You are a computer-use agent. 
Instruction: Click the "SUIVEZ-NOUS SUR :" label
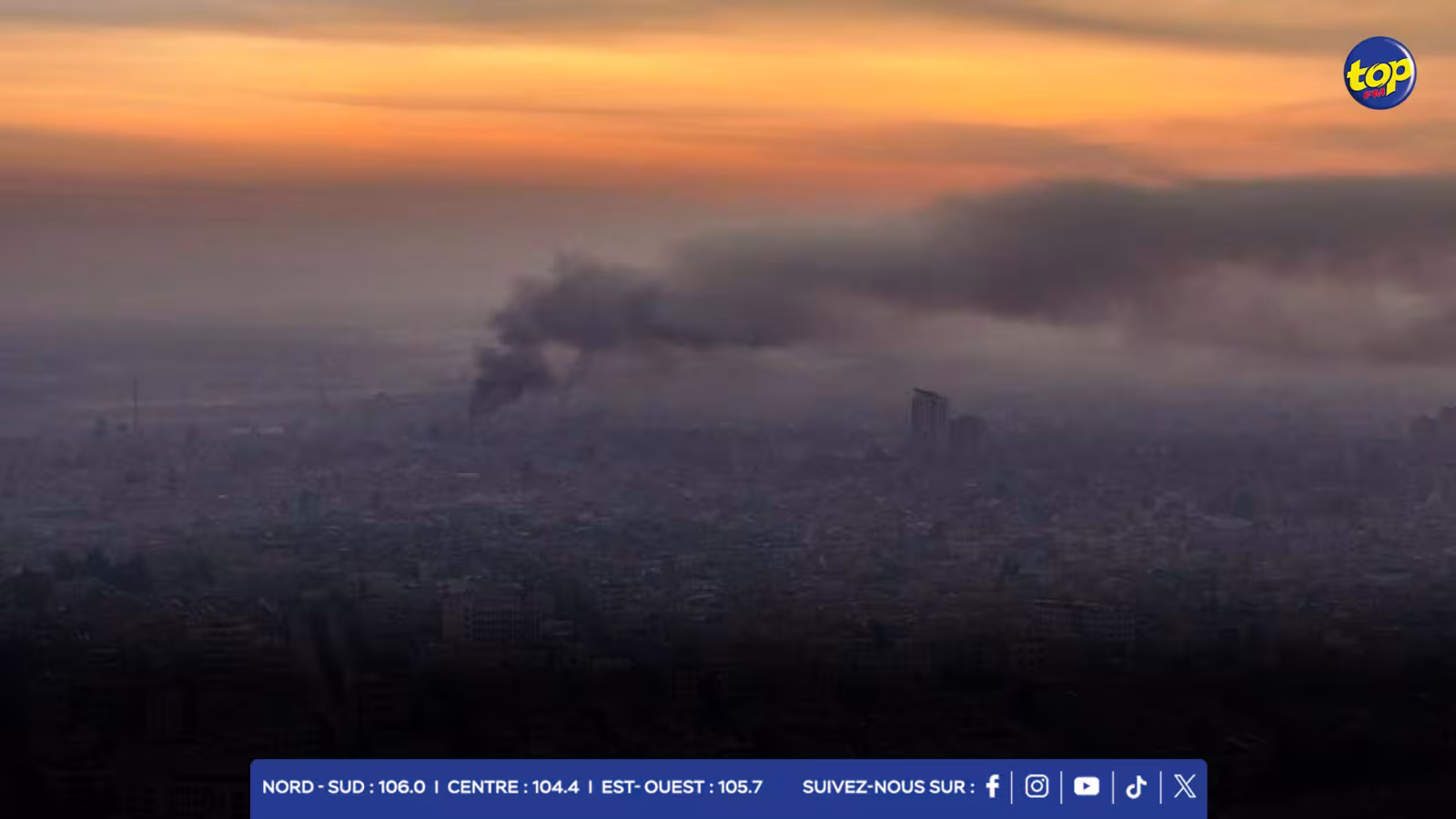[888, 787]
